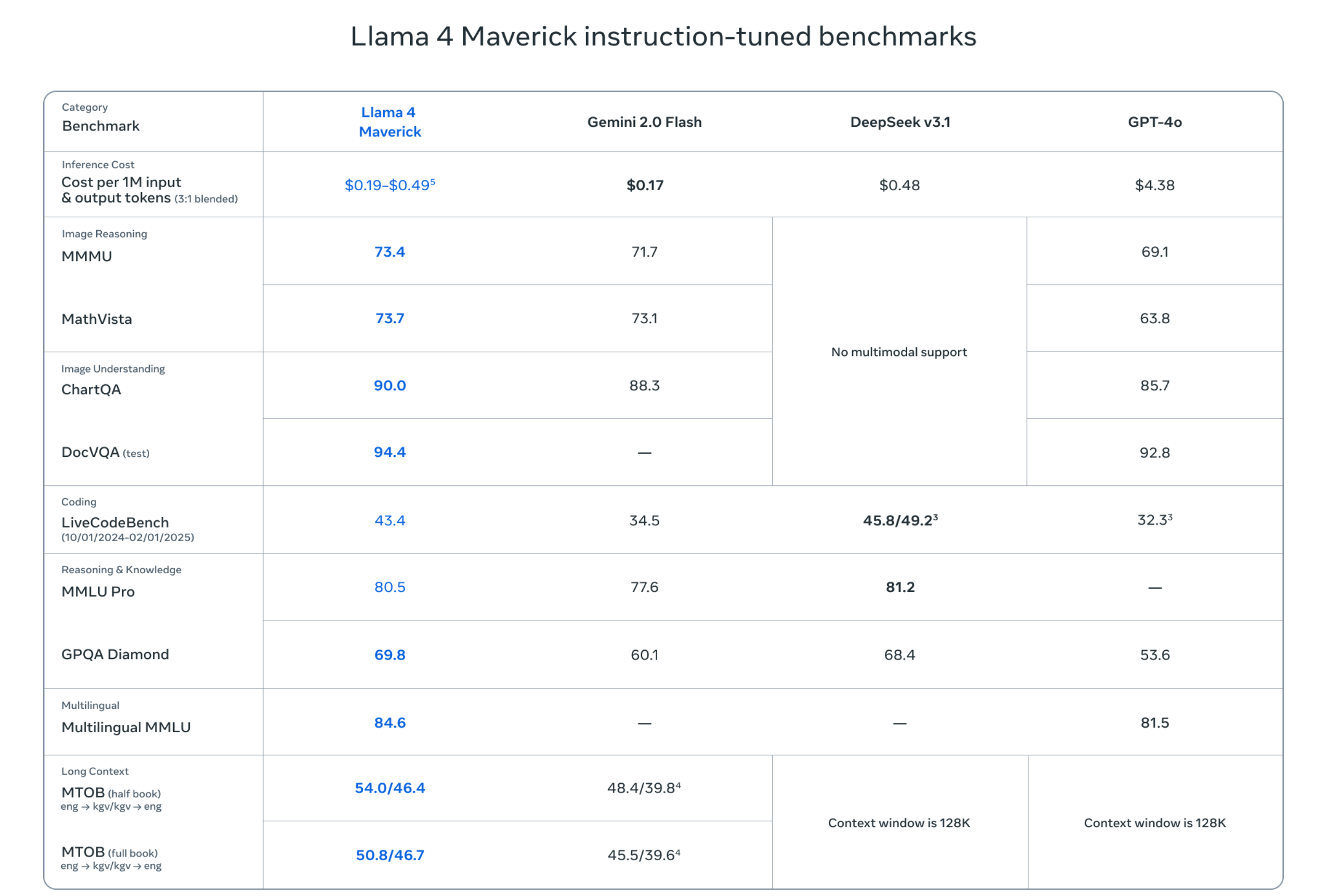1329x896 pixels.
Task: Click the '$0.17' Gemini cost cell
Action: click(645, 185)
